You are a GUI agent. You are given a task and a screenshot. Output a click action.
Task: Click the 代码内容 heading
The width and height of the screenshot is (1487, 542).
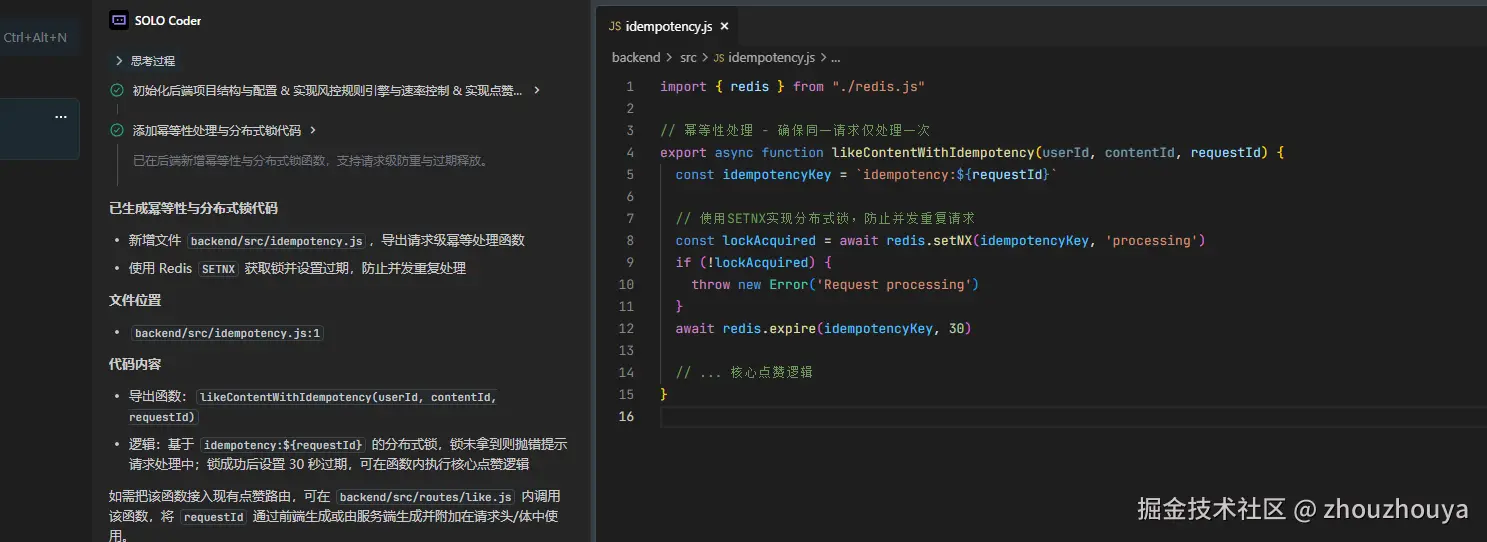point(135,364)
